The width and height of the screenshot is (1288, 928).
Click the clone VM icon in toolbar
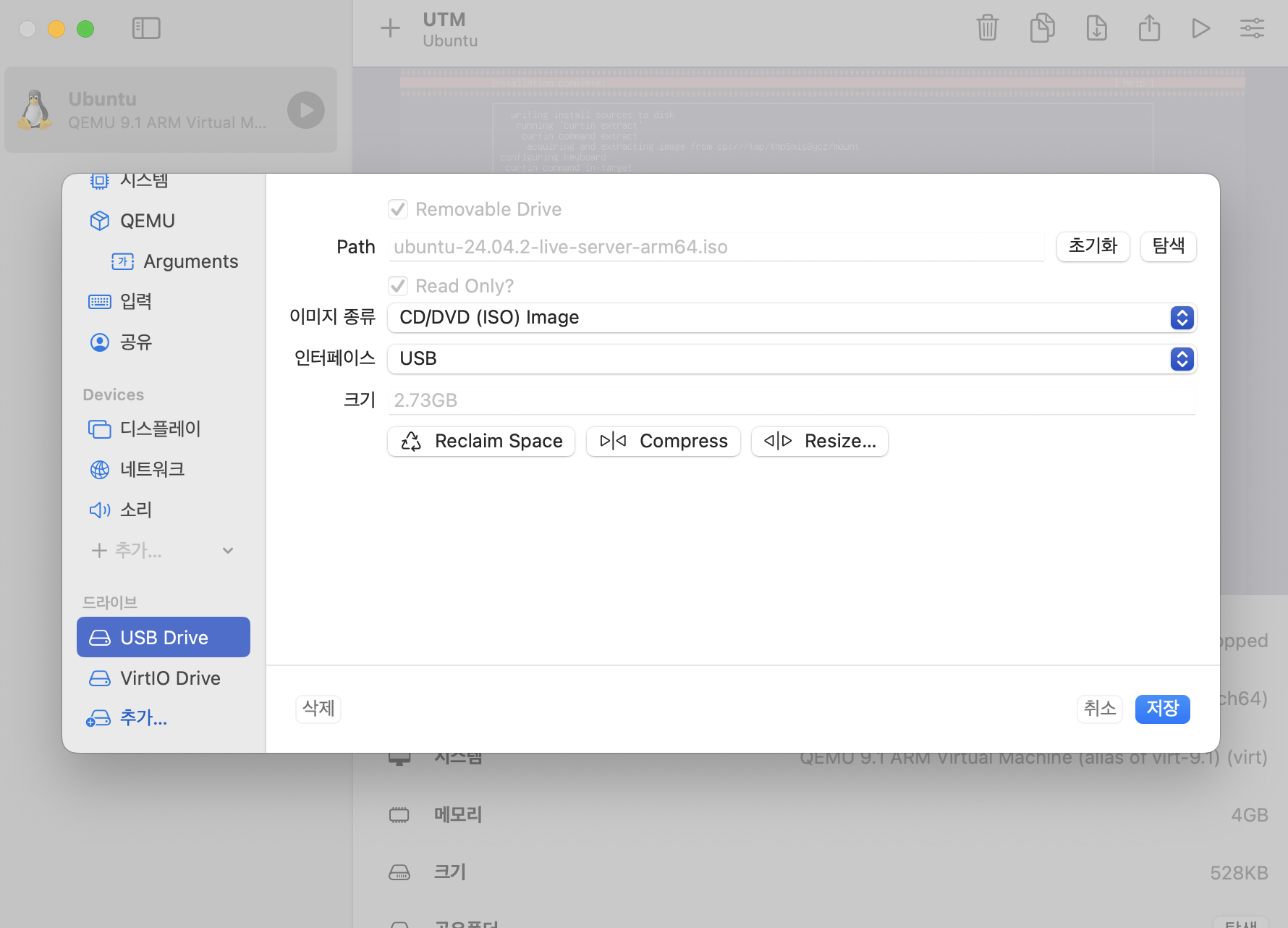(x=1042, y=28)
